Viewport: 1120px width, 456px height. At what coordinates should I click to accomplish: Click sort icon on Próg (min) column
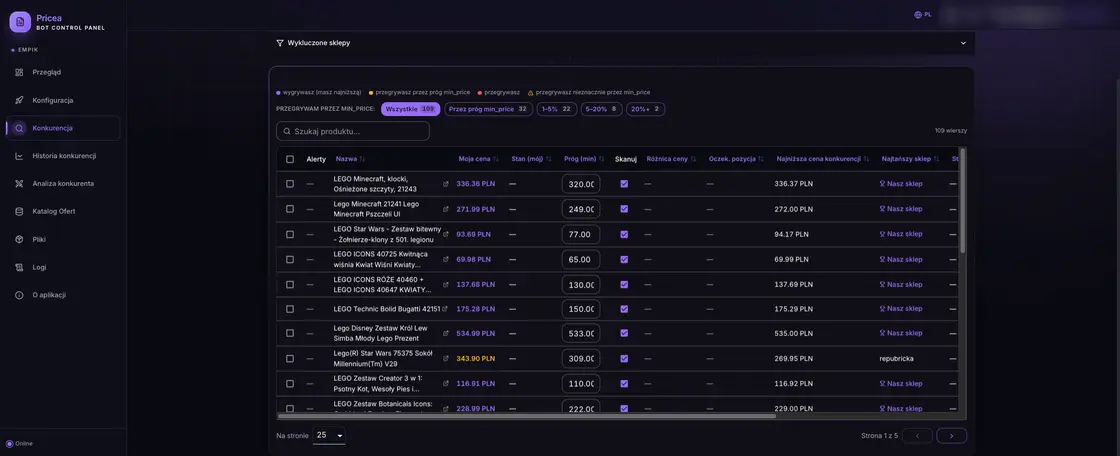[601, 159]
